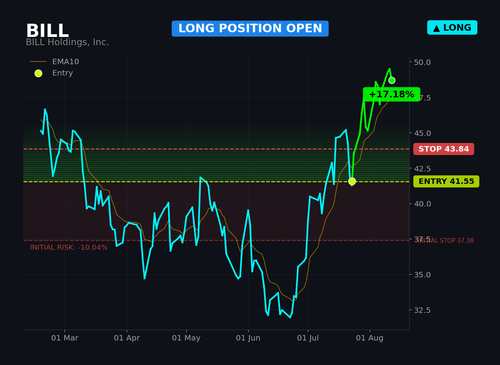Click the BILL ticker symbol title

47,30
